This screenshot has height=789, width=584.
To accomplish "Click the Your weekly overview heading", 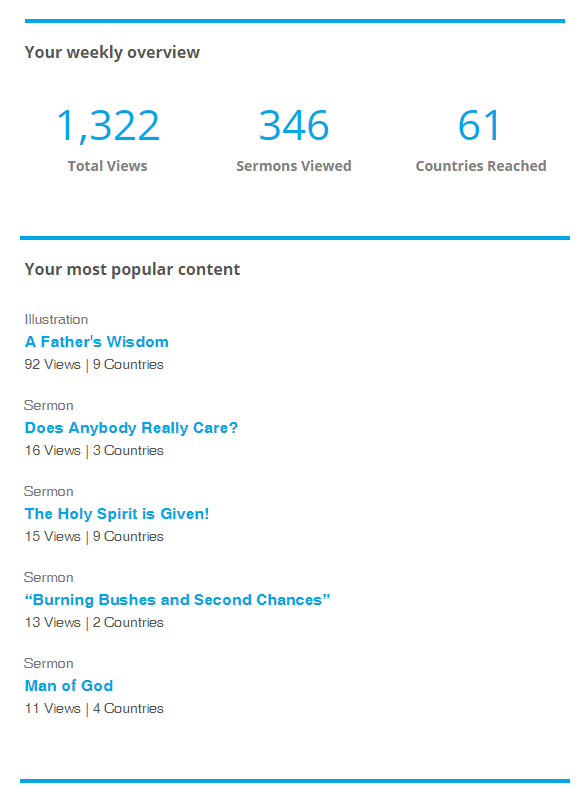I will 112,52.
